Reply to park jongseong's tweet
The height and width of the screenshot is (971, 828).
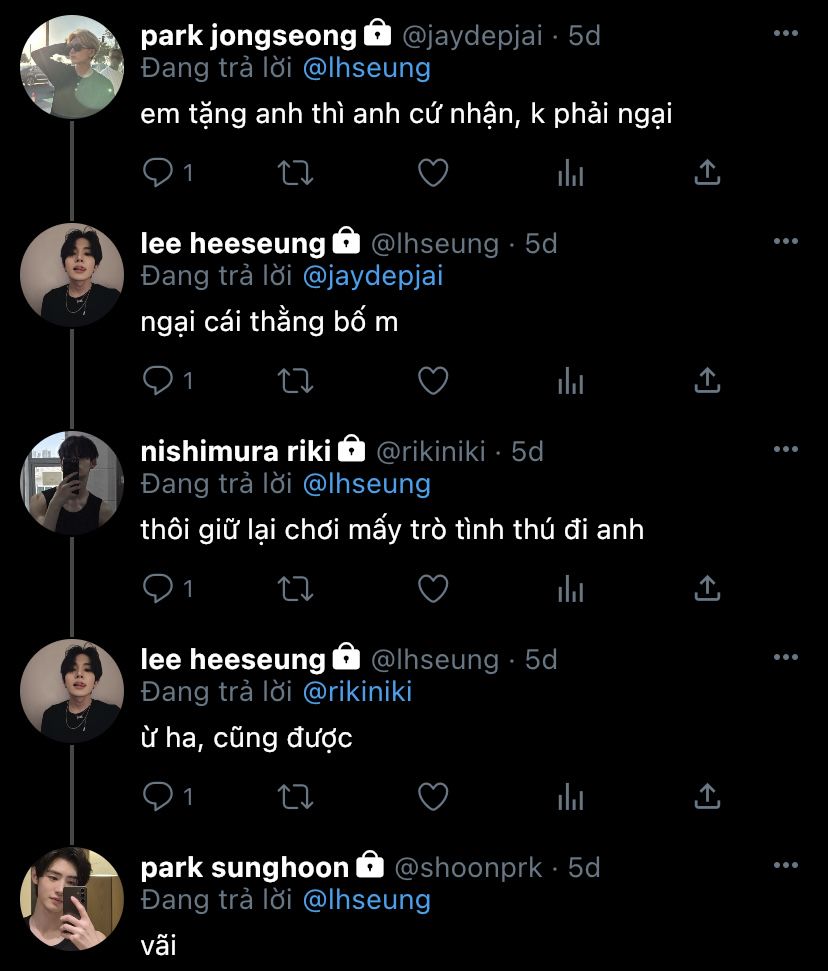(x=158, y=173)
